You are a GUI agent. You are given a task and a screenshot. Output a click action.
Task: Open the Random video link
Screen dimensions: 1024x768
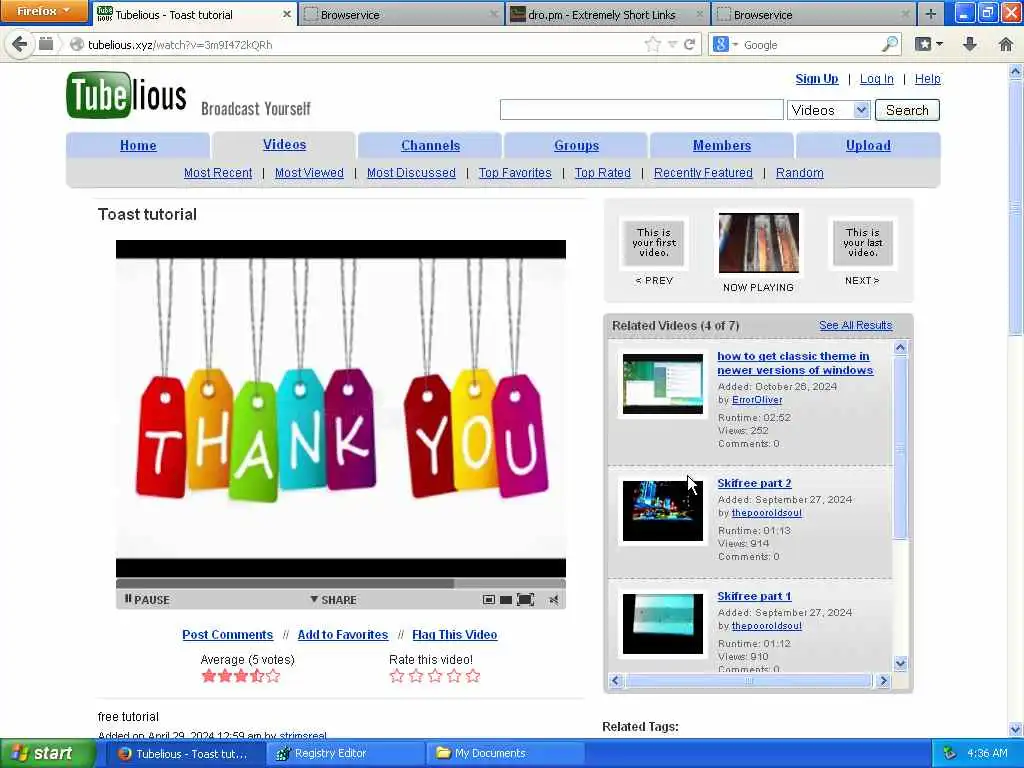(799, 172)
